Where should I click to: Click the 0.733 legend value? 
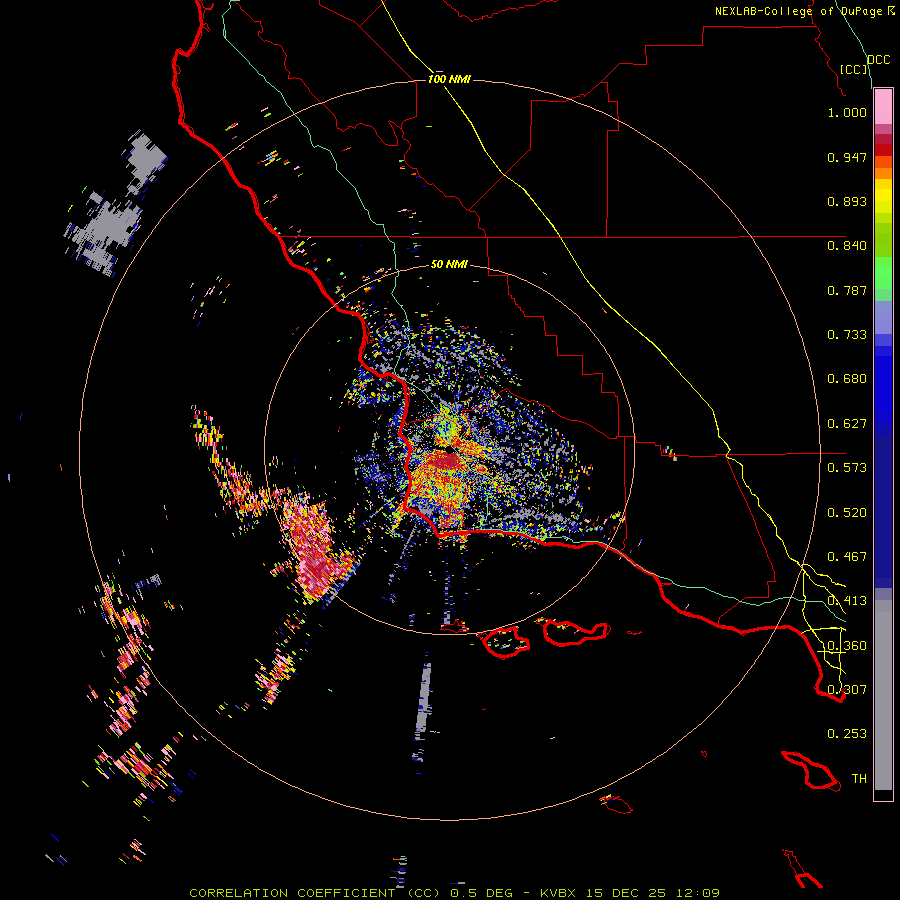point(847,335)
